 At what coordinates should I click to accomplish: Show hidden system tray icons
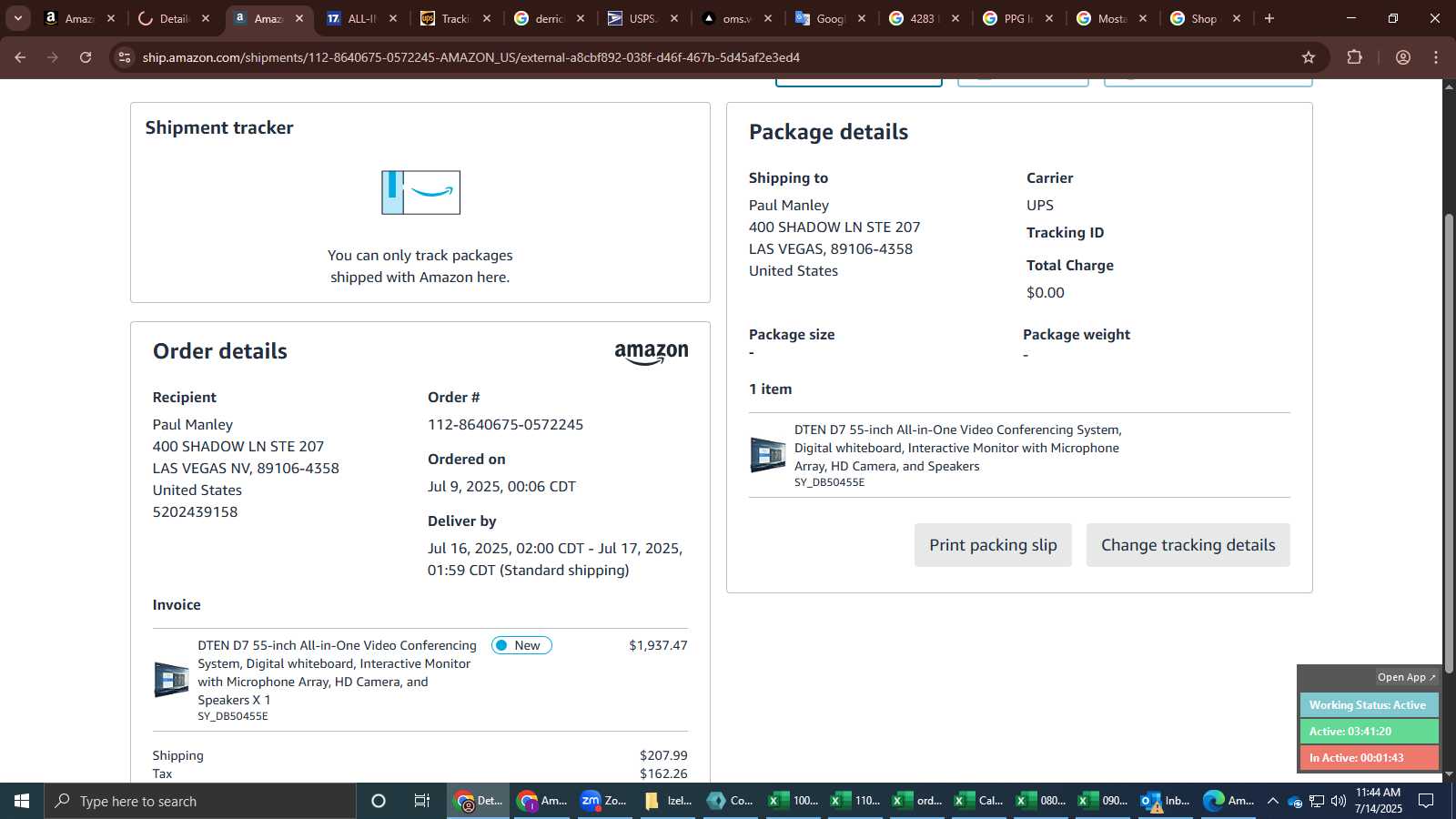point(1272,801)
